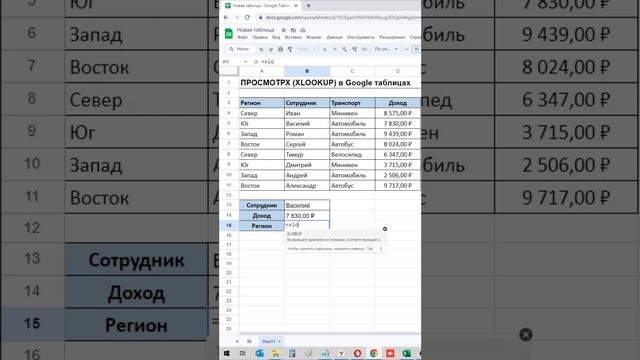
Task: Click the red recorder taskbar icon
Action: coord(390,353)
